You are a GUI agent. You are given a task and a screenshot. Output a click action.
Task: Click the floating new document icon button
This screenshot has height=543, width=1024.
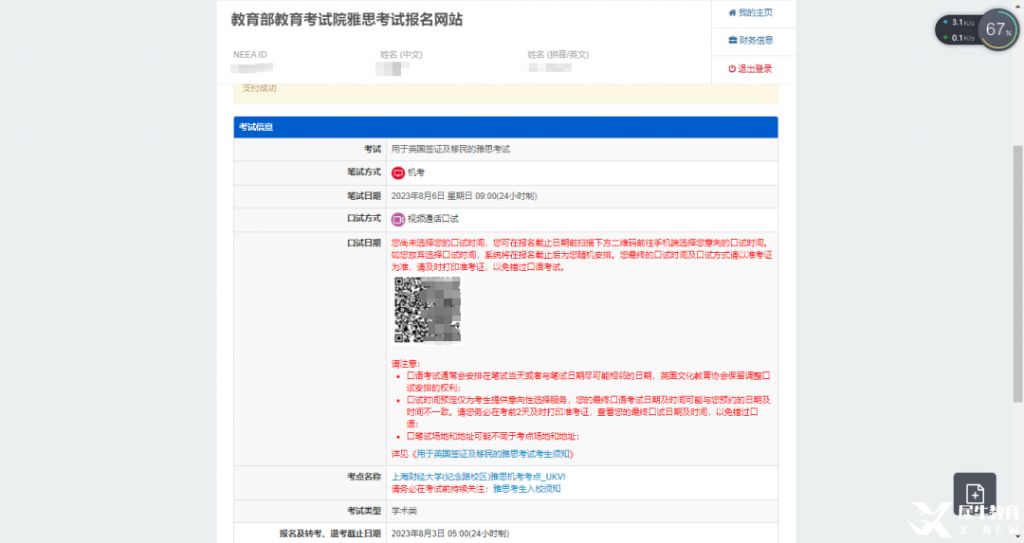(x=974, y=494)
